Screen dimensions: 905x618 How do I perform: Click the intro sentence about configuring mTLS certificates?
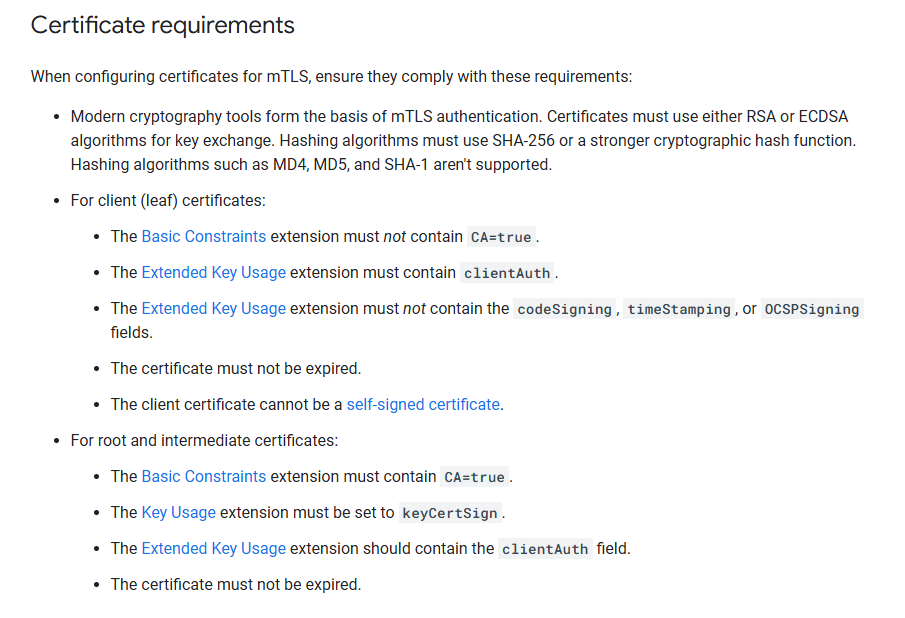331,77
